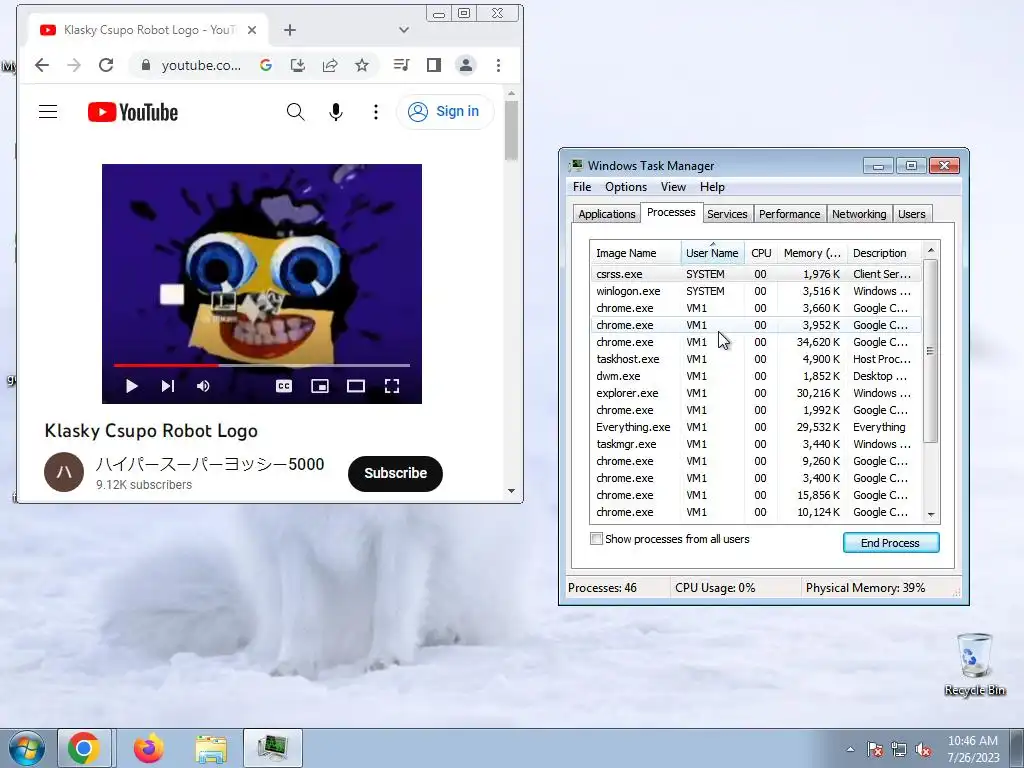Click the process list scroll down arrow
Image resolution: width=1024 pixels, height=768 pixels.
[931, 515]
